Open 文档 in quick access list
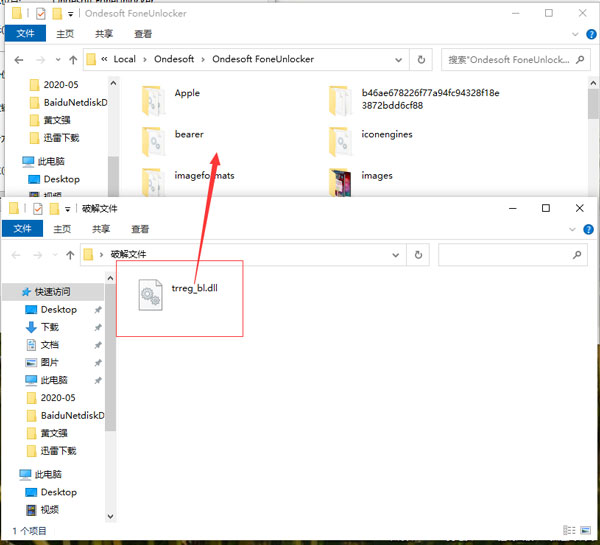Viewport: 600px width, 545px height. pyautogui.click(x=50, y=345)
